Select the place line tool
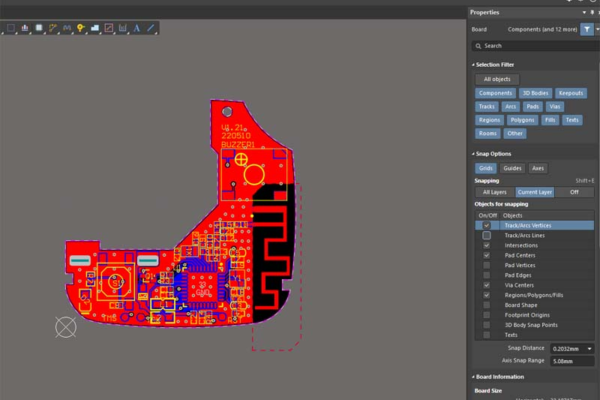 pyautogui.click(x=151, y=28)
